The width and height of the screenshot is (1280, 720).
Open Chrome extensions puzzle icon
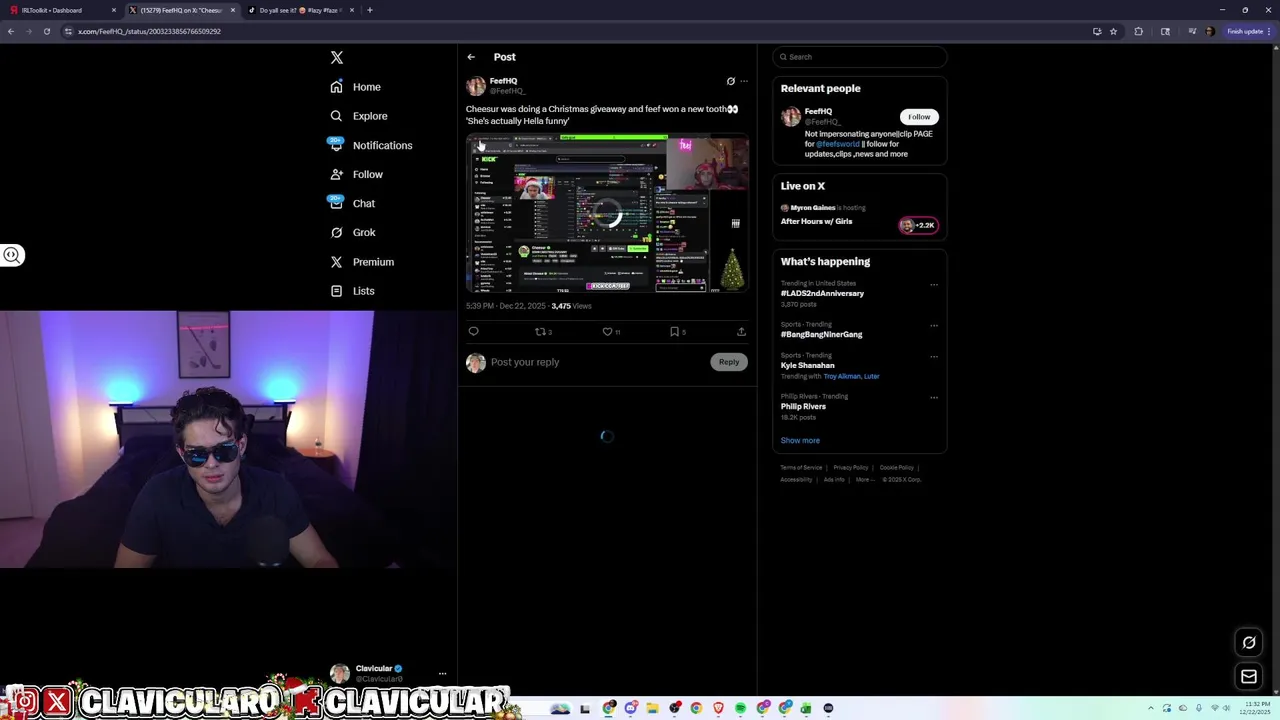[1138, 31]
